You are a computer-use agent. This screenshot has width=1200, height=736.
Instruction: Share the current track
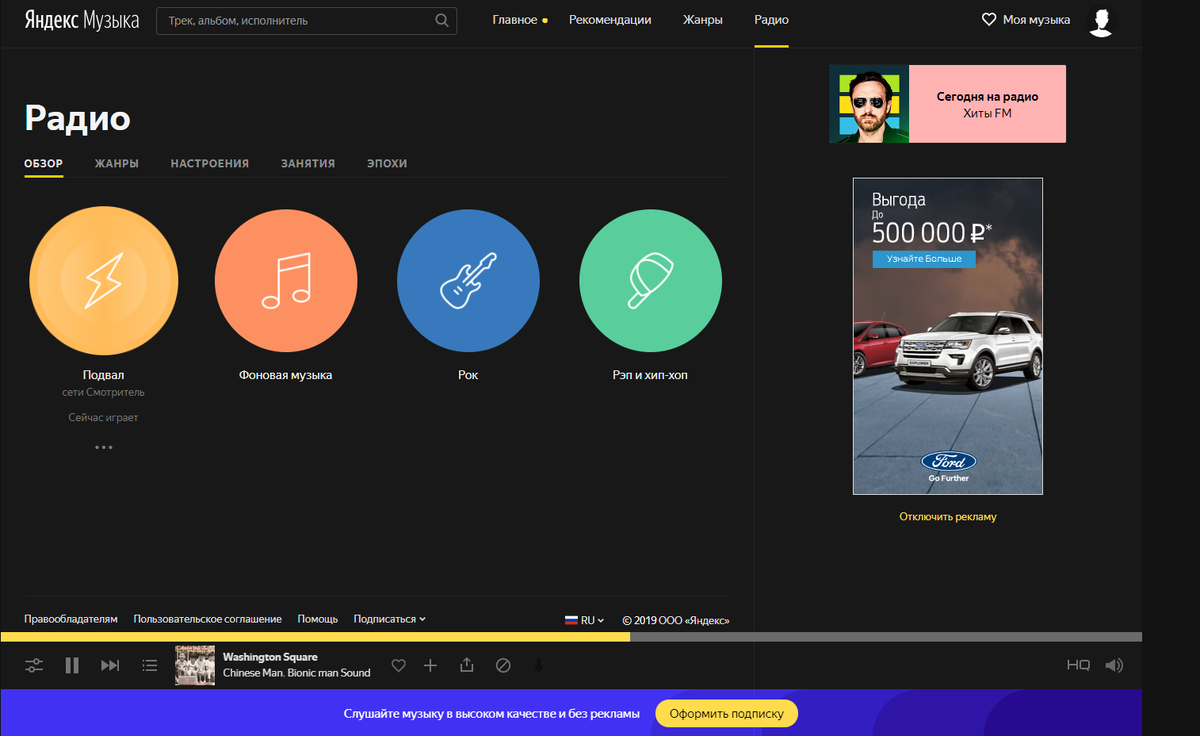coord(466,665)
